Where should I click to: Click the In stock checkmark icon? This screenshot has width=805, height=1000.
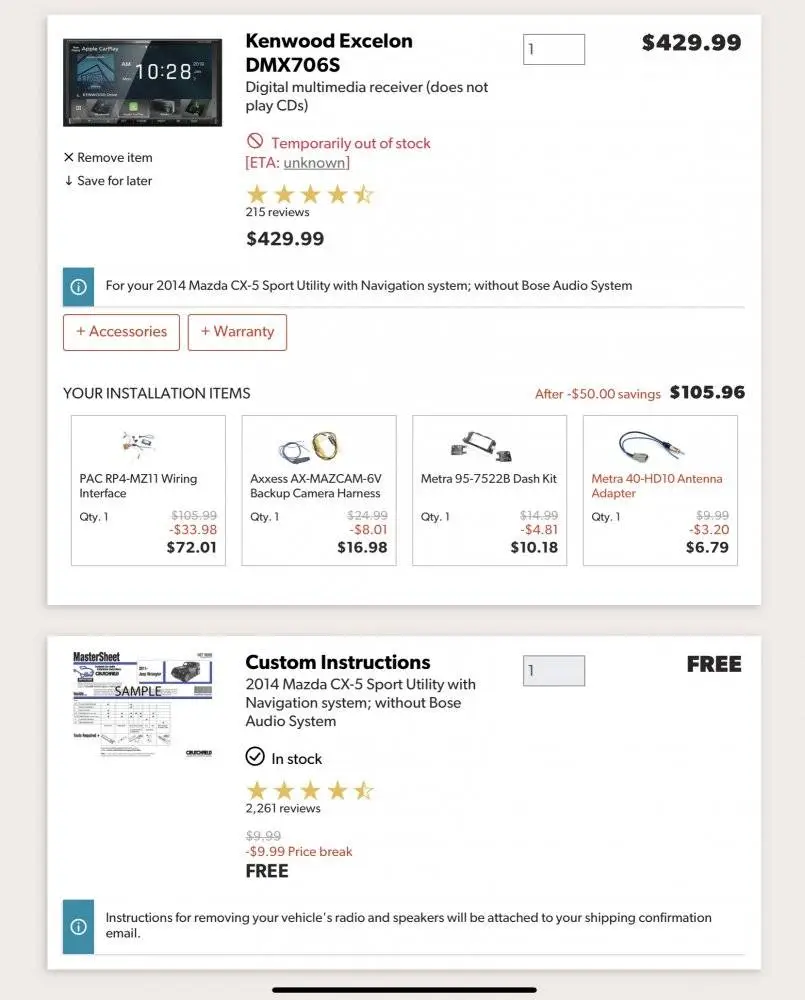[x=255, y=757]
